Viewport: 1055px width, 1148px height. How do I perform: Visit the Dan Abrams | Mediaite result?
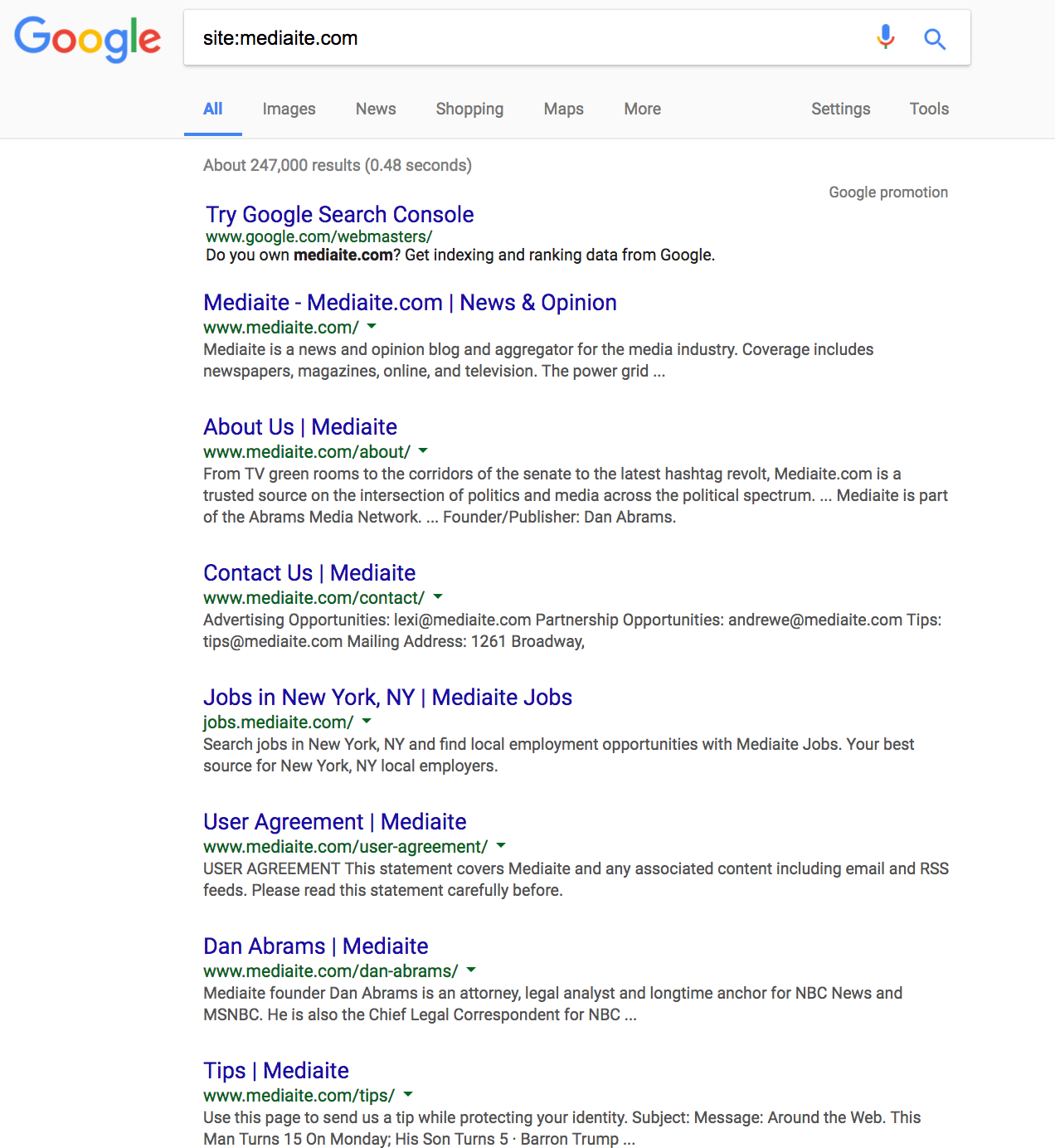point(315,946)
